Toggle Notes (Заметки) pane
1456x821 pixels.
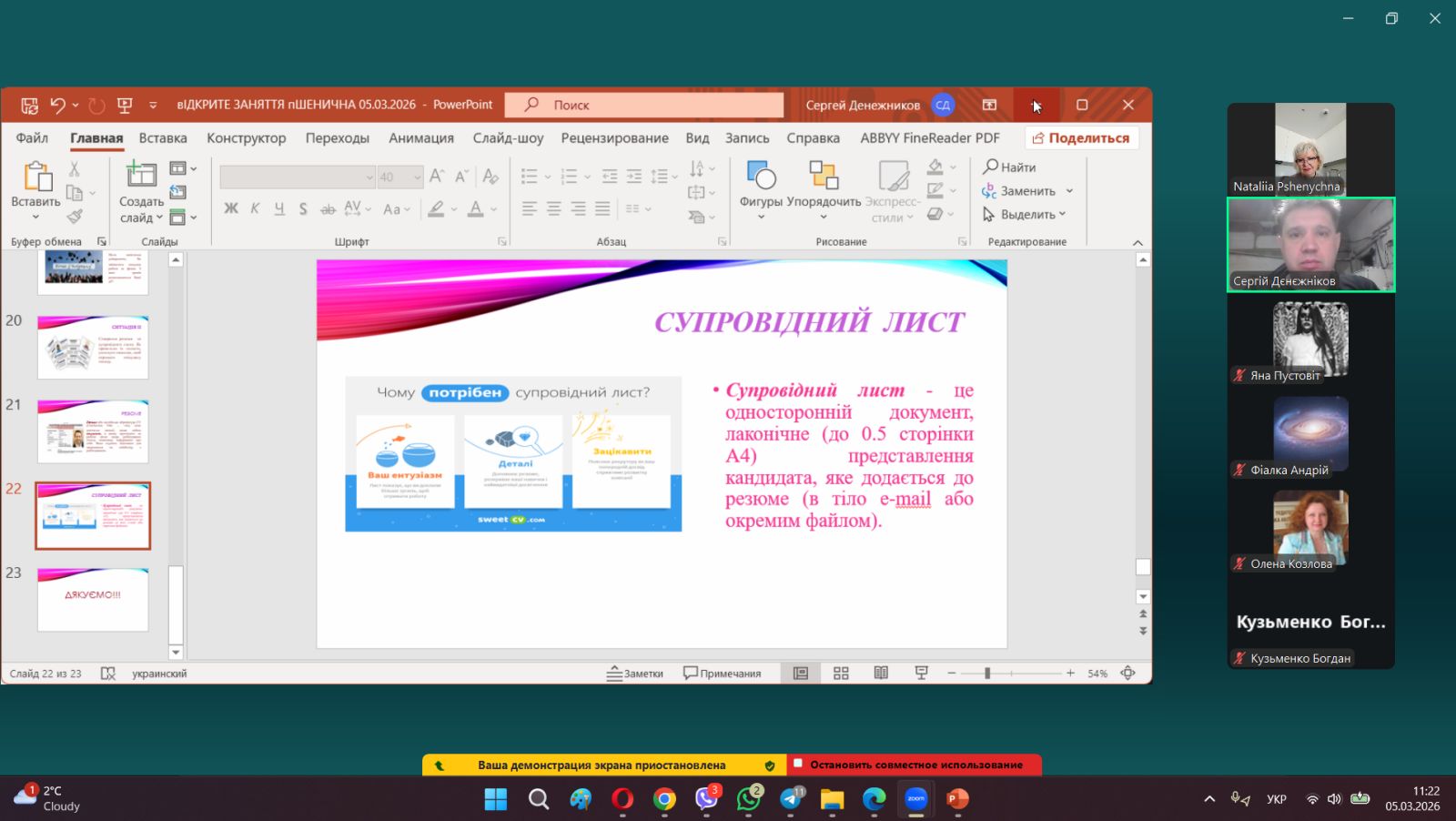point(635,674)
